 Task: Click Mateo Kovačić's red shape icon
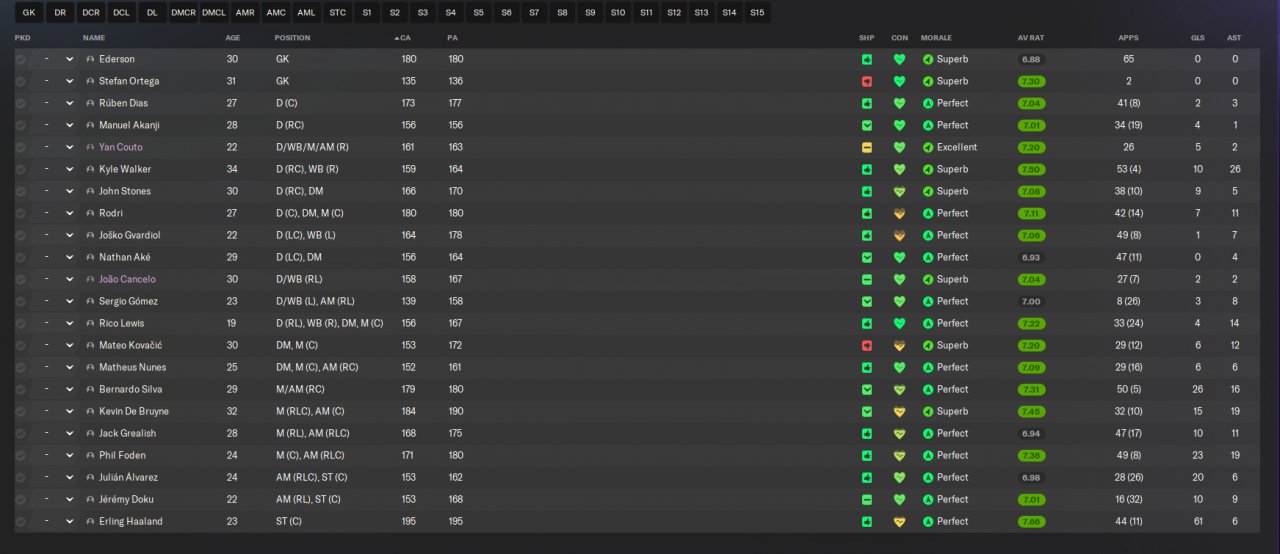[x=867, y=345]
